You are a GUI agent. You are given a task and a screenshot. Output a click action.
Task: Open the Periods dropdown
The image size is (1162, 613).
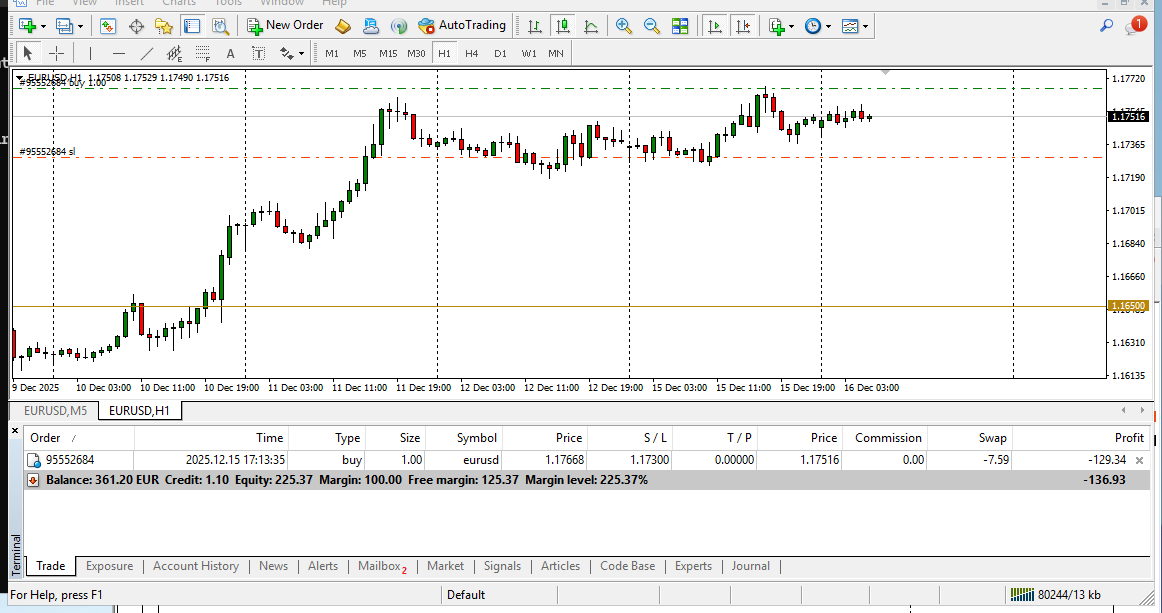coord(818,26)
